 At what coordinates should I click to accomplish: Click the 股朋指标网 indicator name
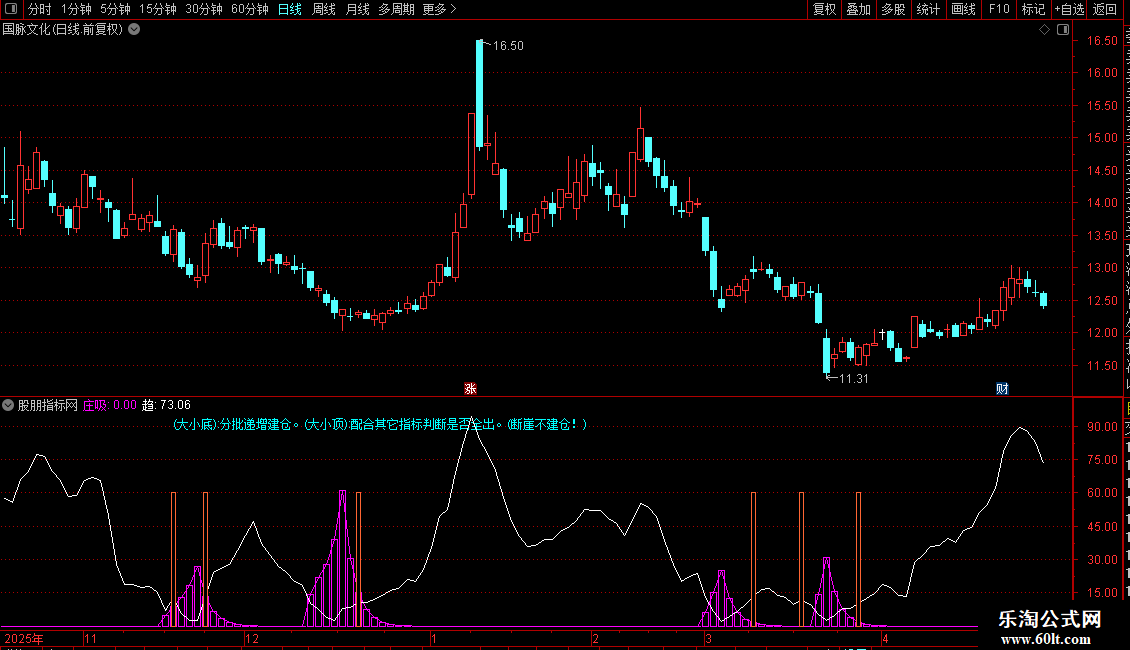(x=47, y=405)
